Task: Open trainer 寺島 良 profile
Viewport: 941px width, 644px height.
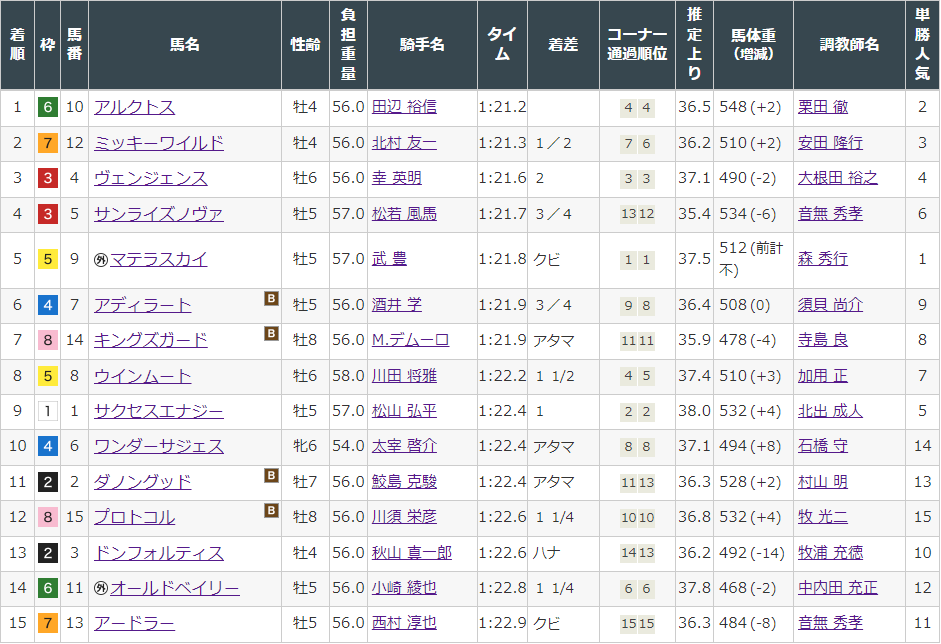Action: [x=823, y=340]
